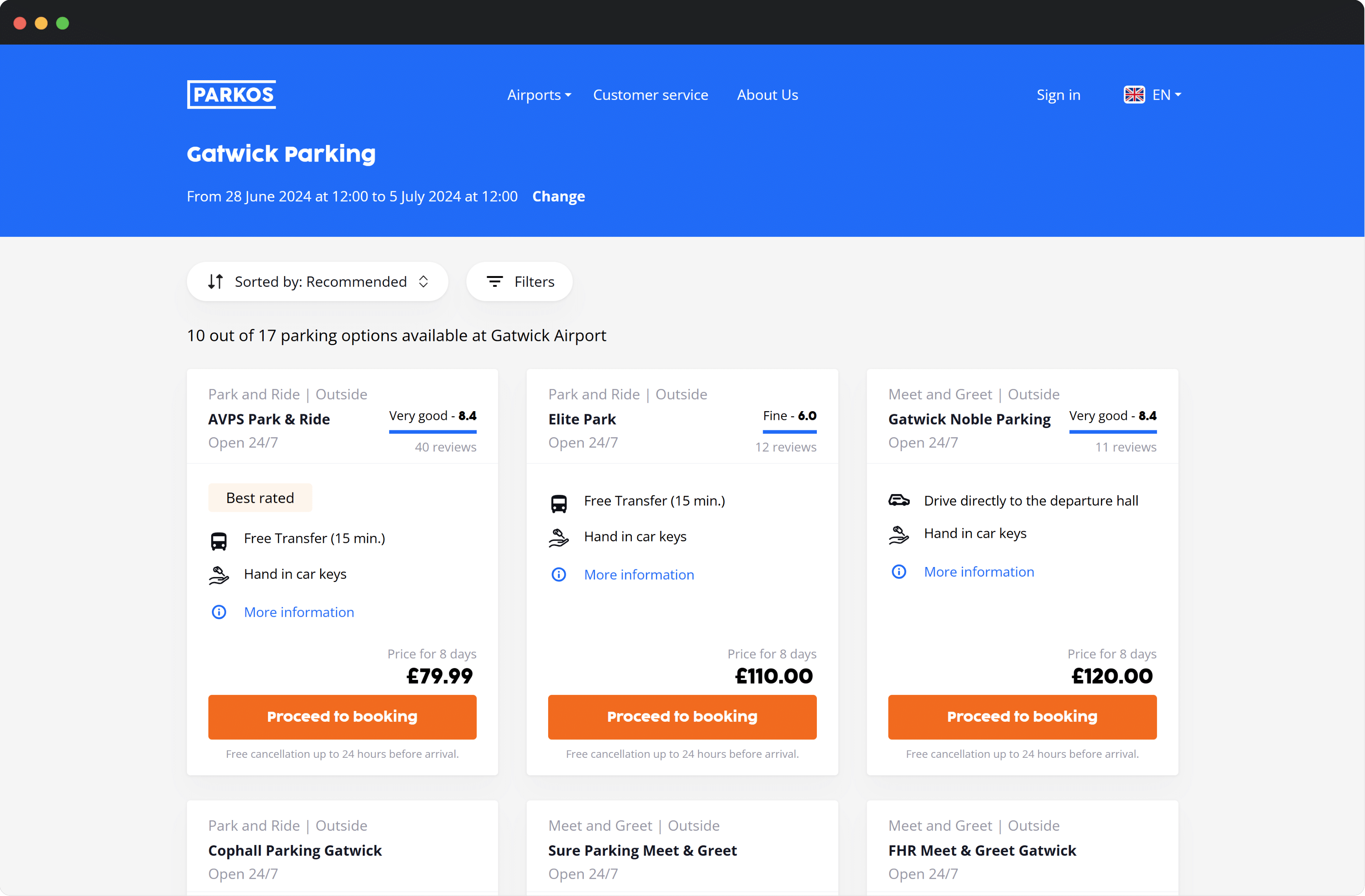
Task: Click info icon on Gatwick Noble Parking card
Action: [x=898, y=572]
